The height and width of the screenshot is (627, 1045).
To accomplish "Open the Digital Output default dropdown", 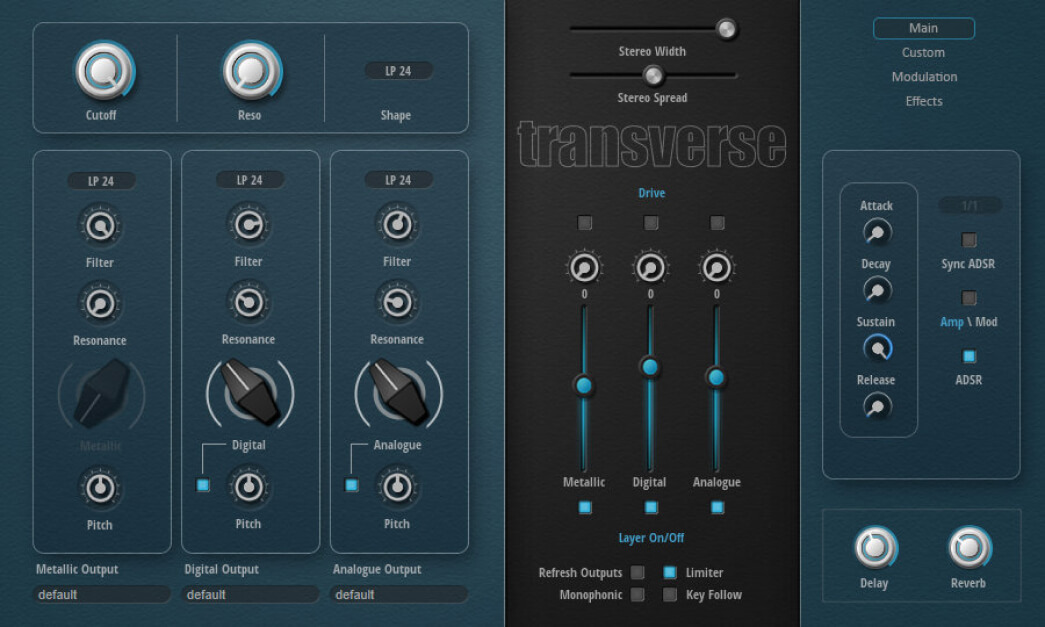I will pyautogui.click(x=250, y=594).
